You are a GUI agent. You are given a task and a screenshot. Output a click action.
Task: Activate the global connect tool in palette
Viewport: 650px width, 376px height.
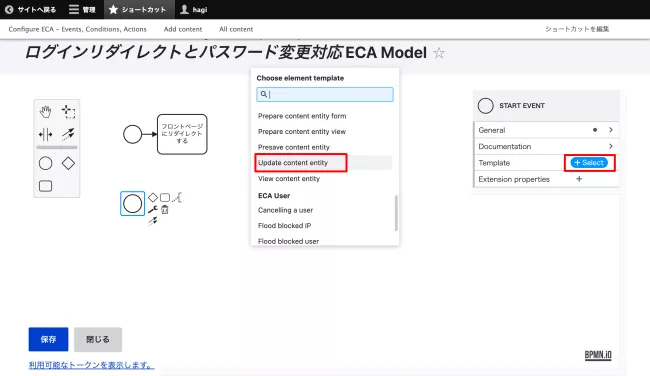tap(68, 134)
